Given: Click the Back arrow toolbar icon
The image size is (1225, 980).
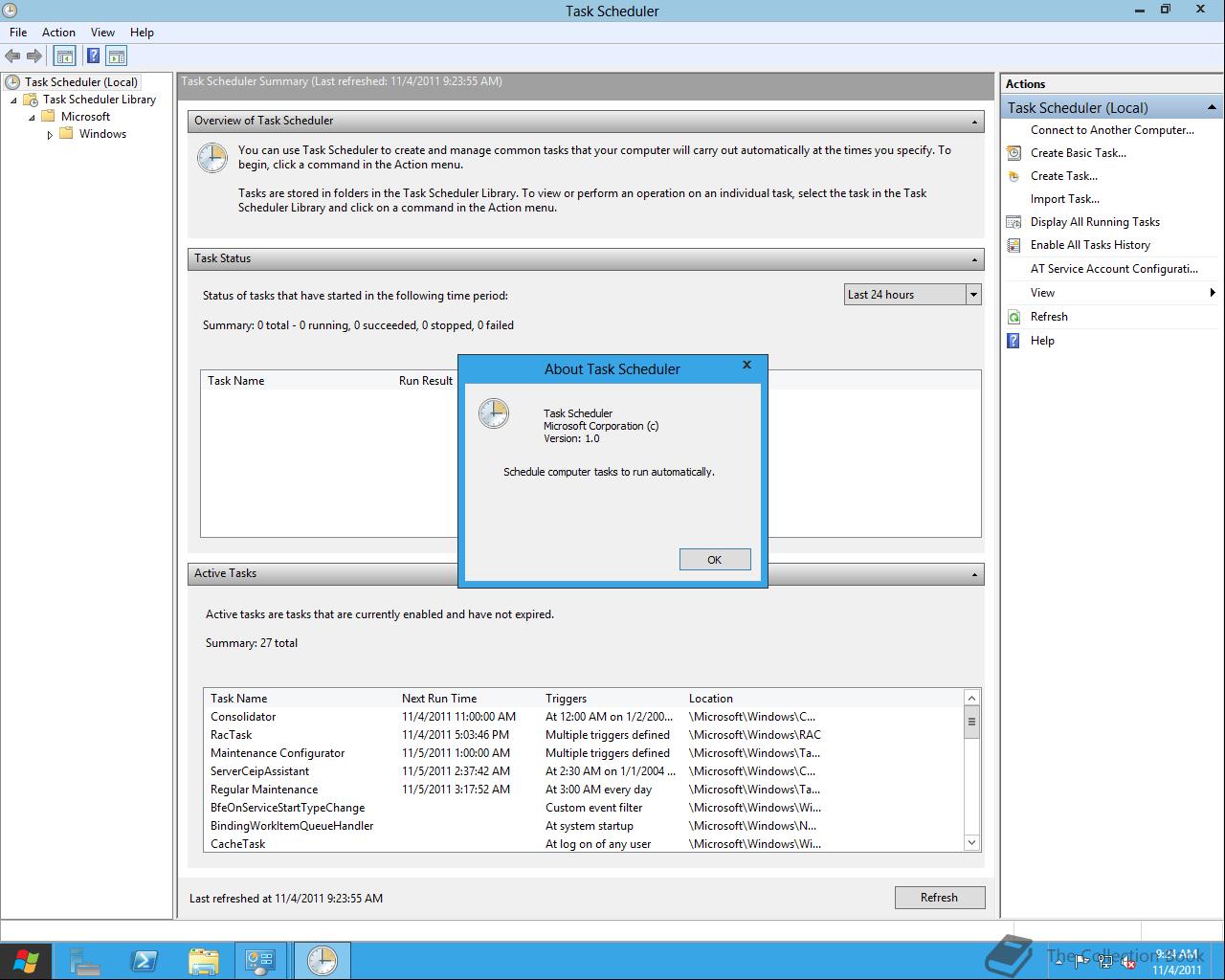Looking at the screenshot, I should click(x=12, y=56).
